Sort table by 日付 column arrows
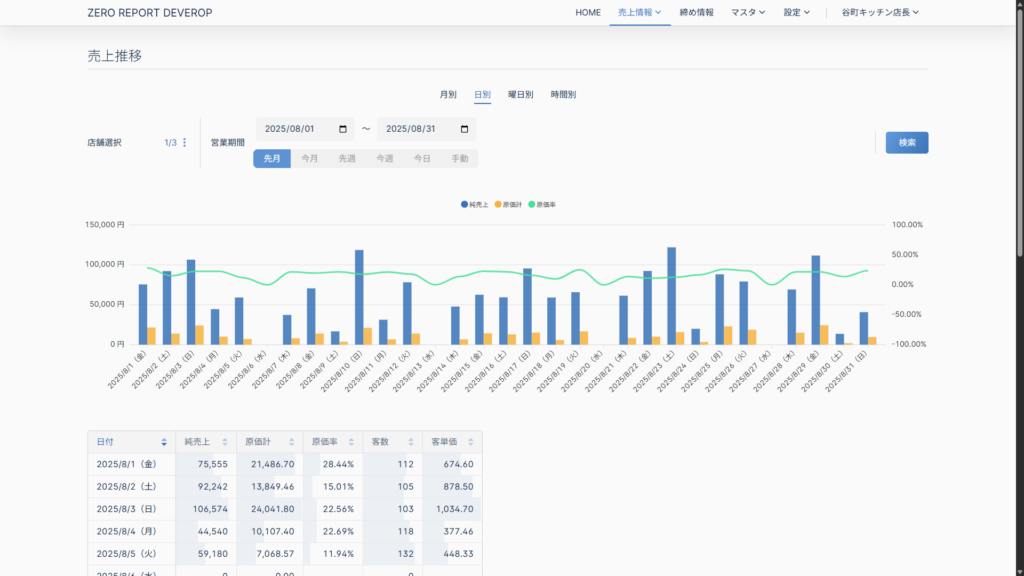The height and width of the screenshot is (576, 1024). click(164, 442)
